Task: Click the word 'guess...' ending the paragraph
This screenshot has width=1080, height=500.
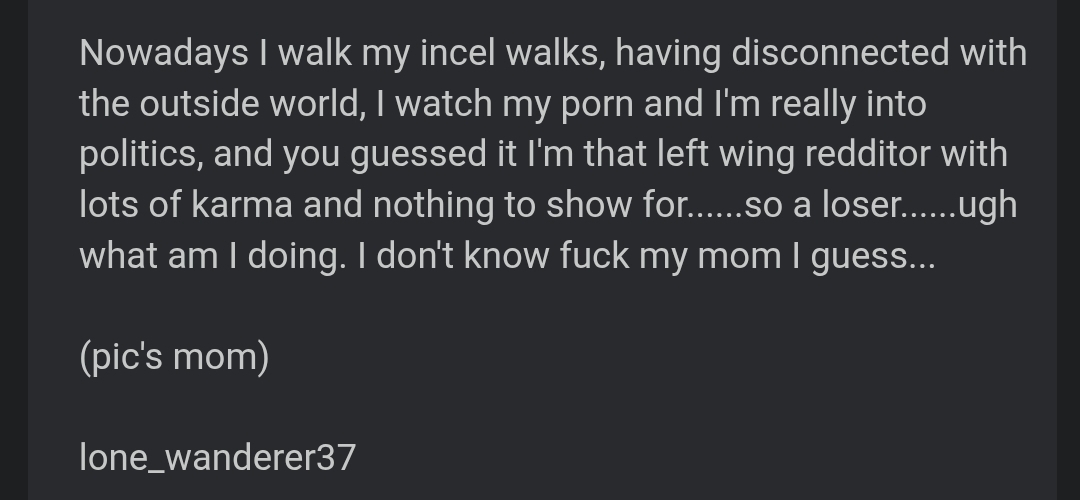Action: coord(873,257)
